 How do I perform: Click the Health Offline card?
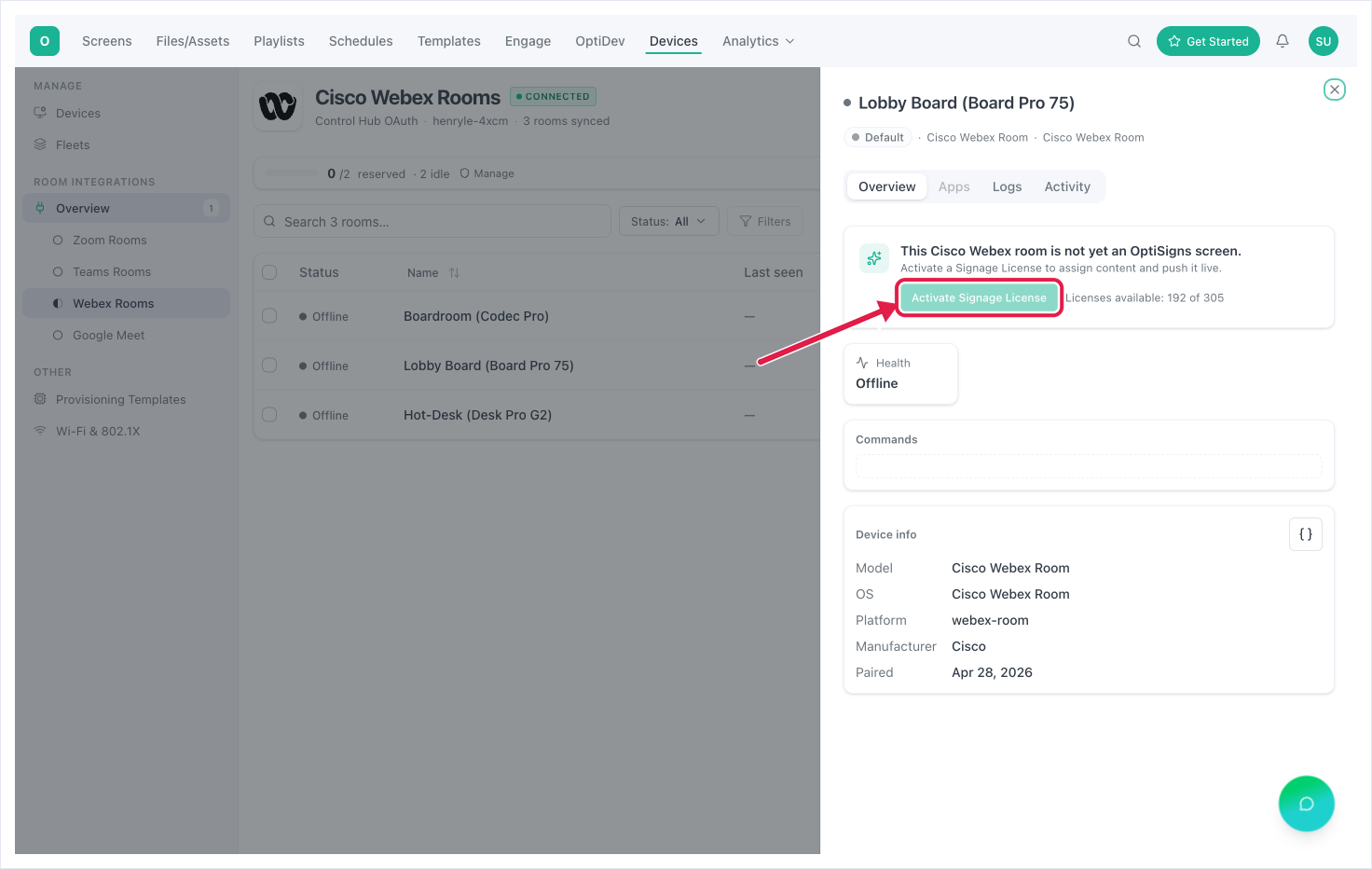click(900, 374)
